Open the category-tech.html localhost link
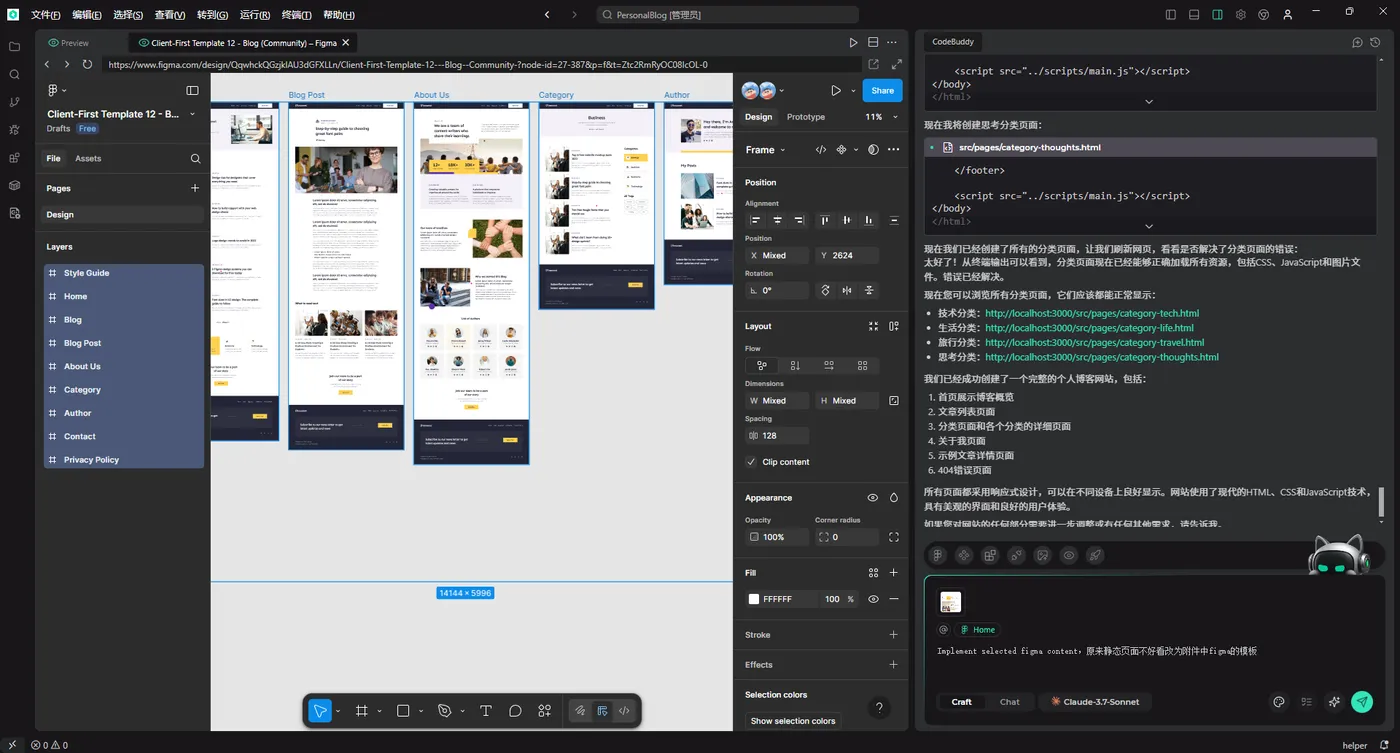This screenshot has height=753, width=1400. pos(1092,313)
